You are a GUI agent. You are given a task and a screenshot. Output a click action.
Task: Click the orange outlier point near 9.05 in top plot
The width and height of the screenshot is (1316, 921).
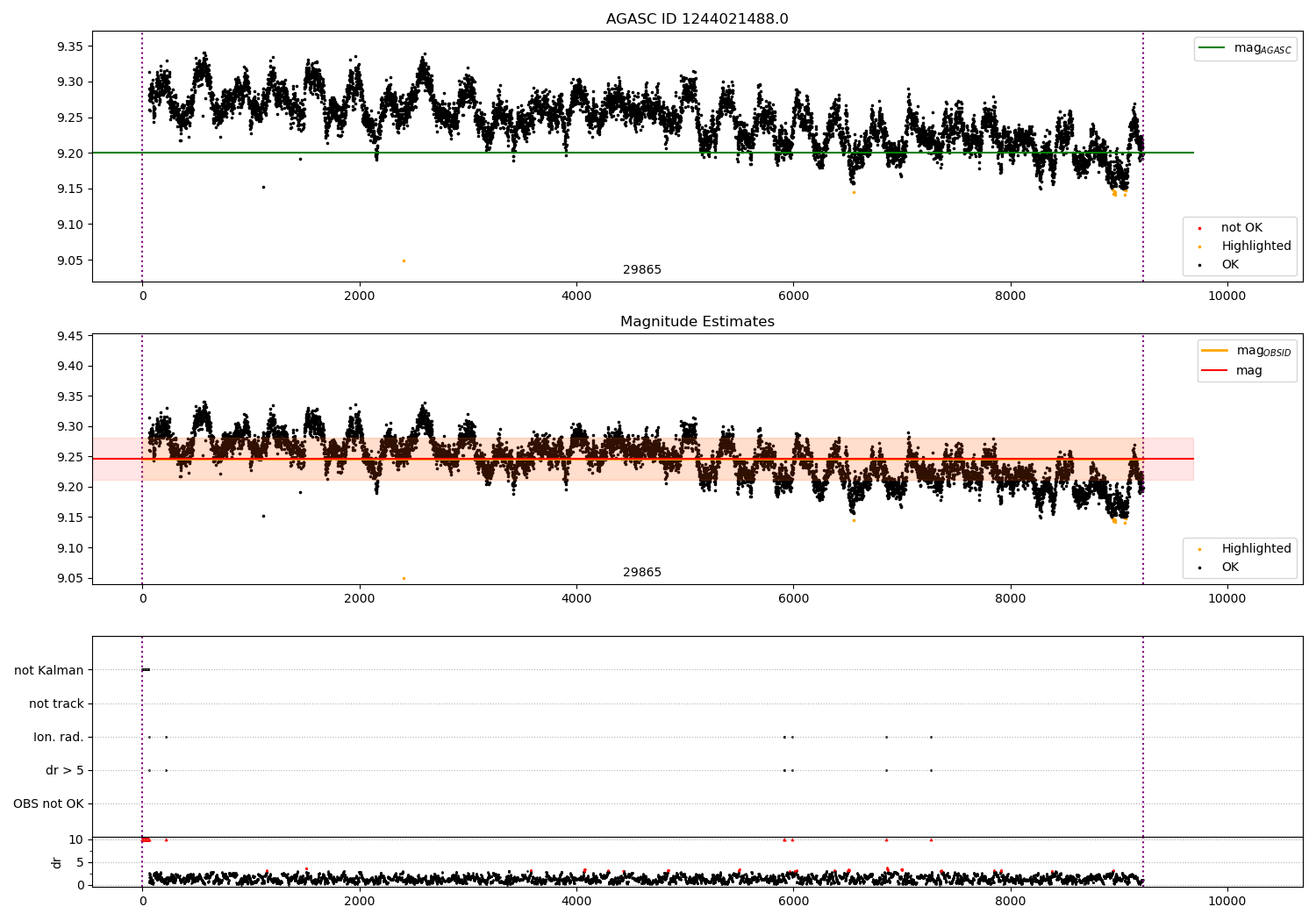tap(404, 261)
